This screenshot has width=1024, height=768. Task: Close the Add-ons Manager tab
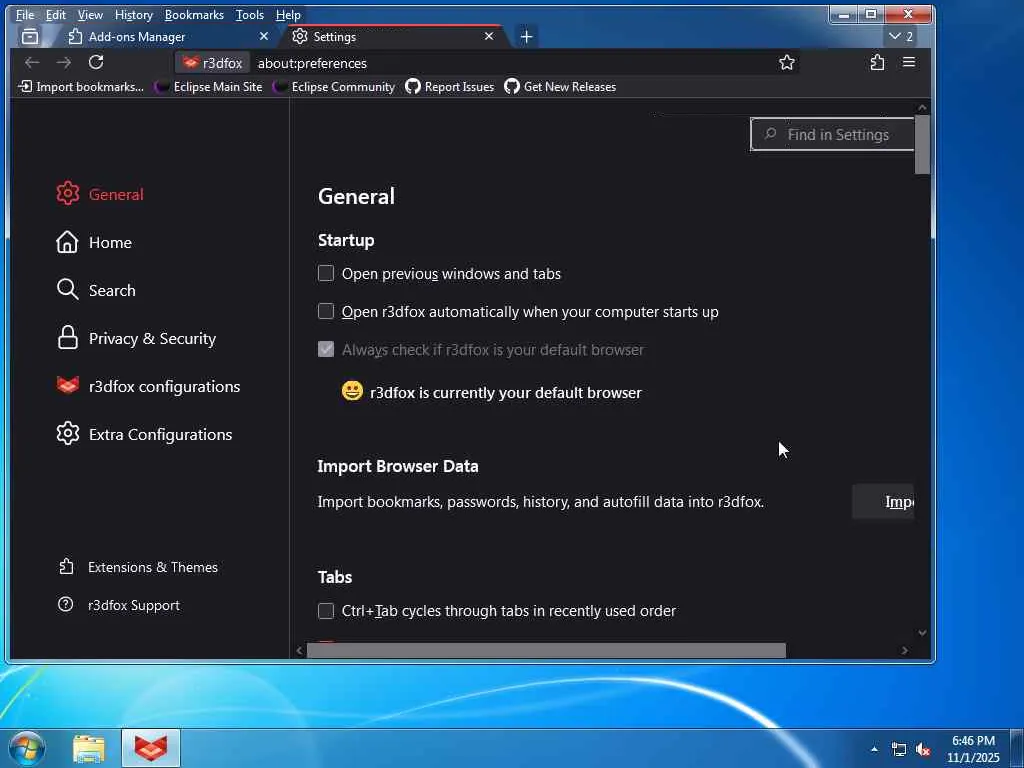[x=264, y=37]
